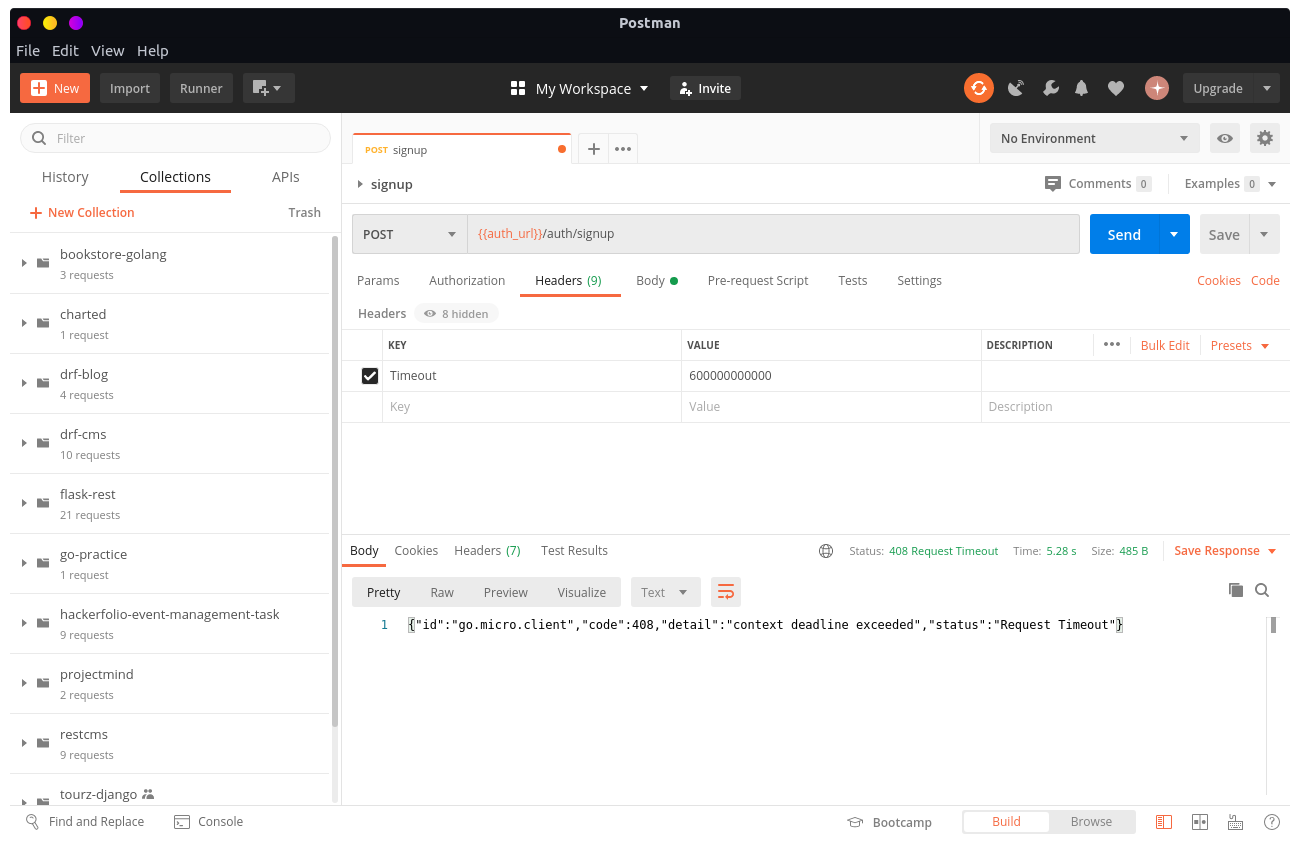Open environment quick look eye icon

[x=1225, y=138]
